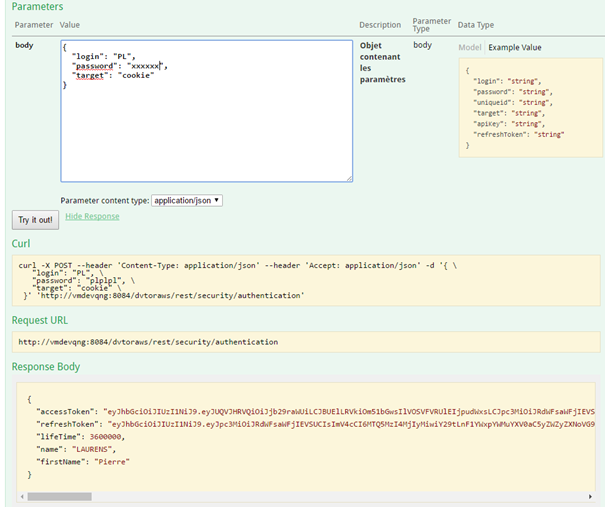
Task: Place cursor on "target": "cookie" line in body
Action: (x=112, y=76)
